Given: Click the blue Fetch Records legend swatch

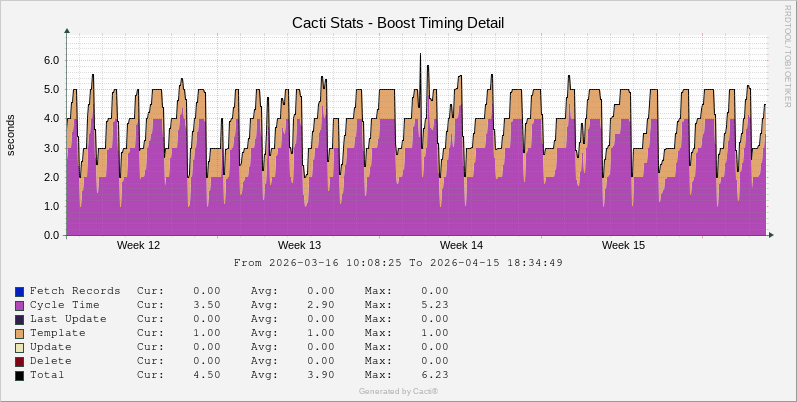Looking at the screenshot, I should tap(20, 291).
